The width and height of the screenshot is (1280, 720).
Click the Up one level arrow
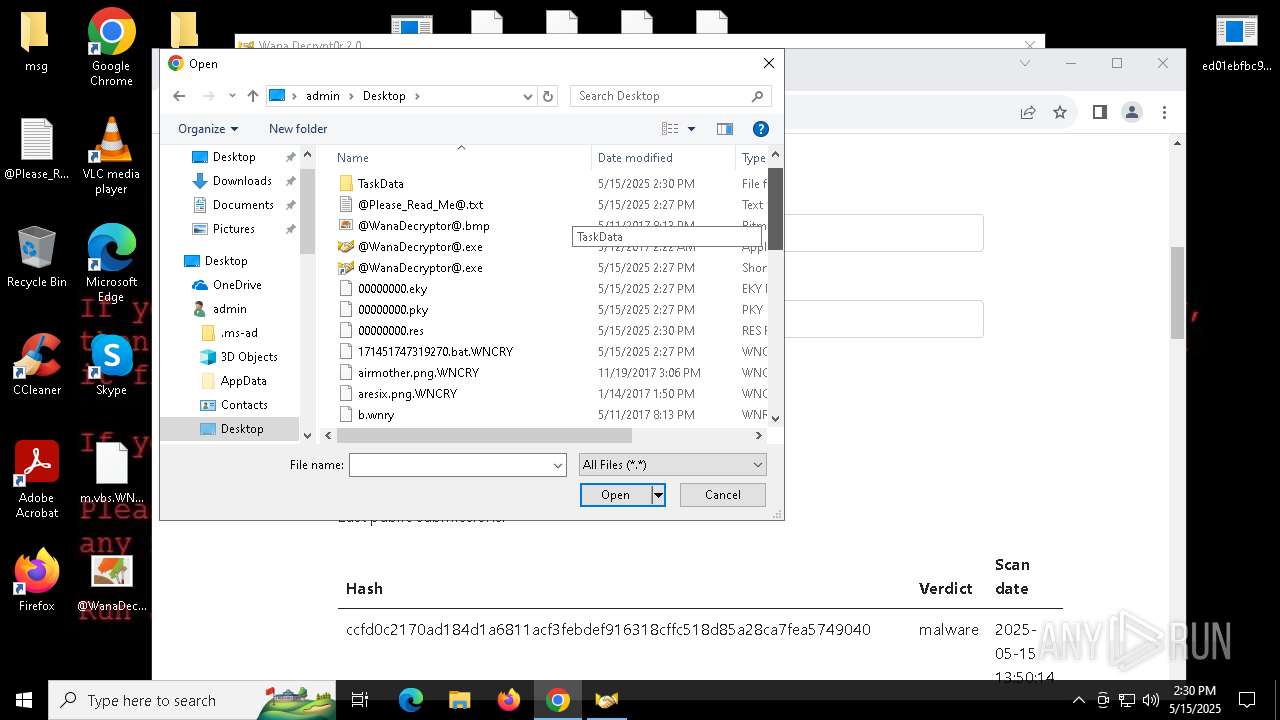[x=253, y=96]
